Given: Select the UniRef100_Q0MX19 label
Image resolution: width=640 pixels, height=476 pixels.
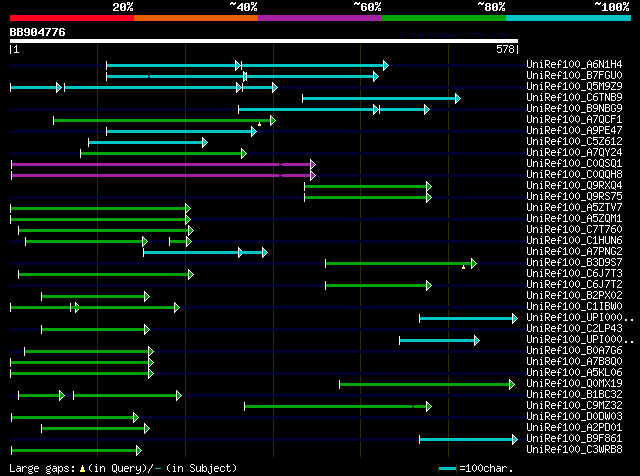Looking at the screenshot, I should pyautogui.click(x=574, y=384).
